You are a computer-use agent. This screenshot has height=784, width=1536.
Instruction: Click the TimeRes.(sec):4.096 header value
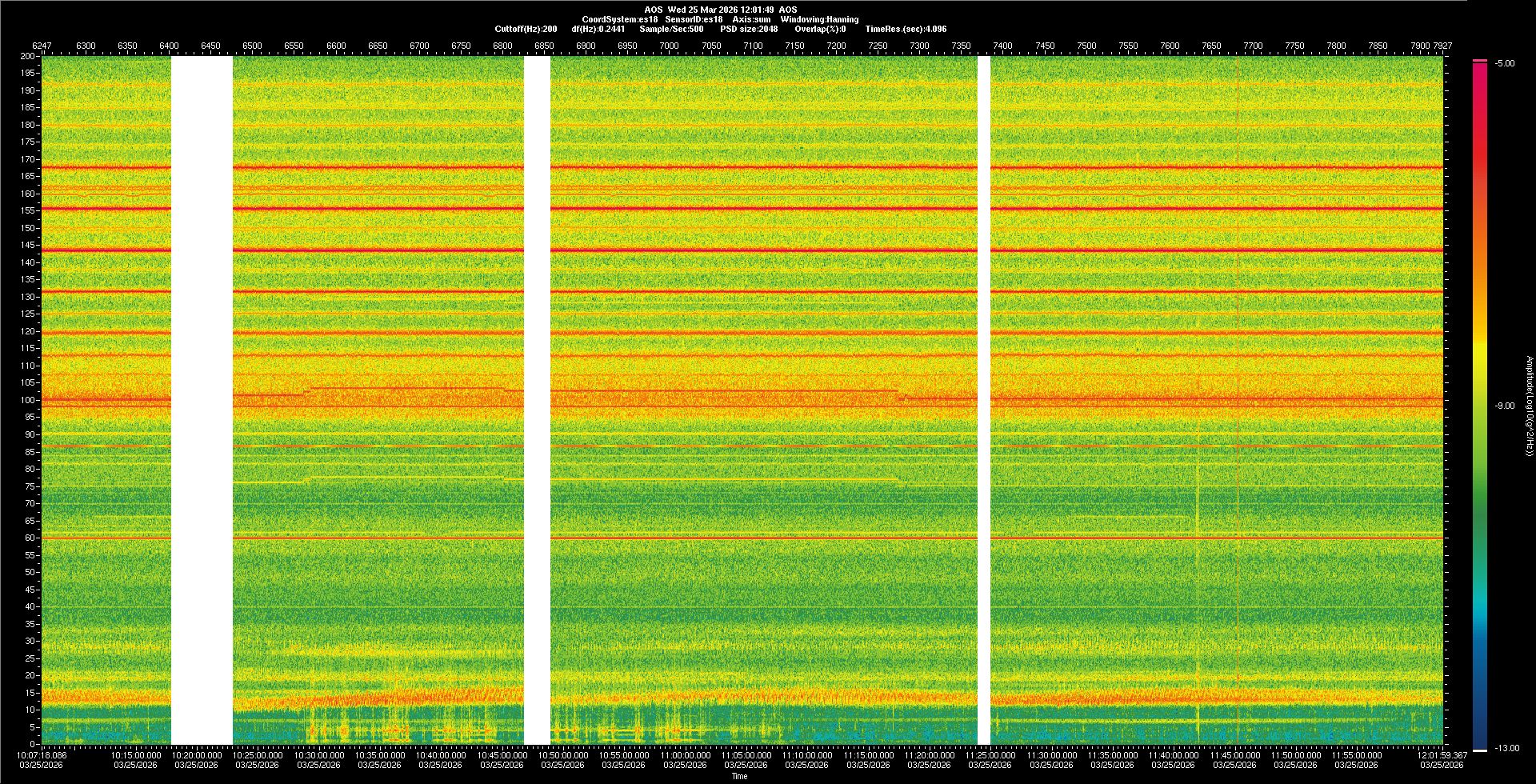(x=906, y=29)
